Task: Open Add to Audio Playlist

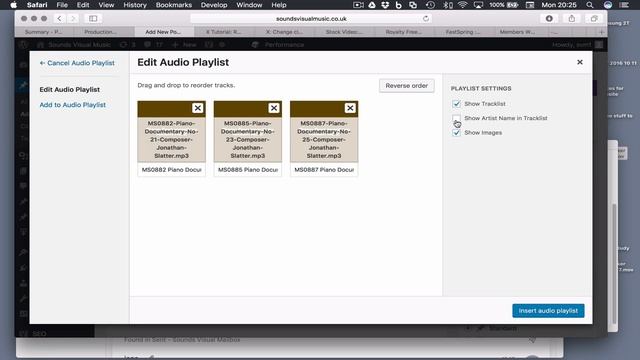Action: (73, 105)
